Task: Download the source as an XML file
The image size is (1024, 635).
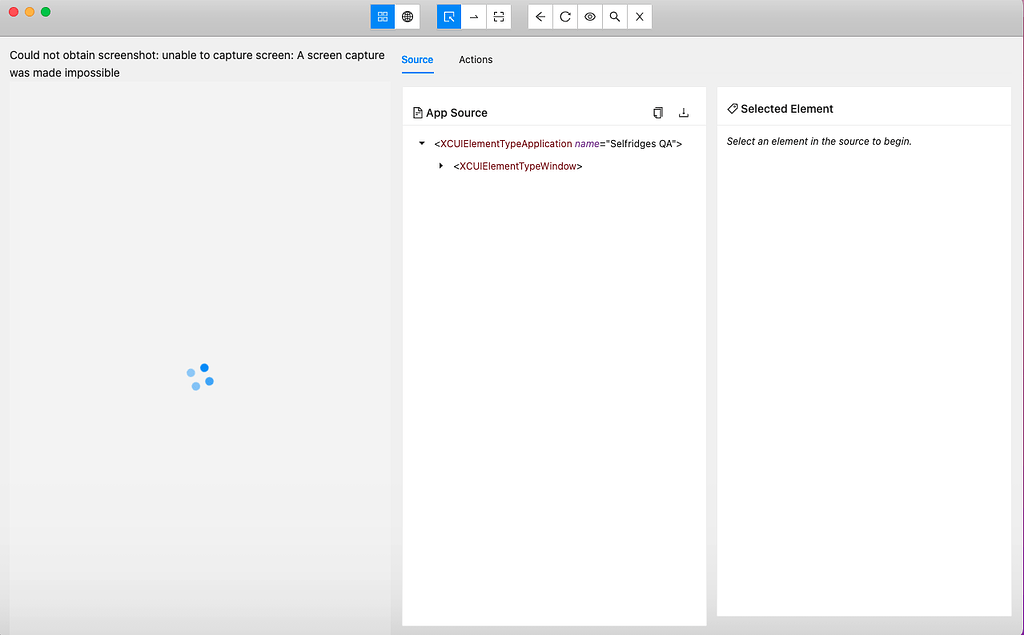Action: (x=684, y=112)
